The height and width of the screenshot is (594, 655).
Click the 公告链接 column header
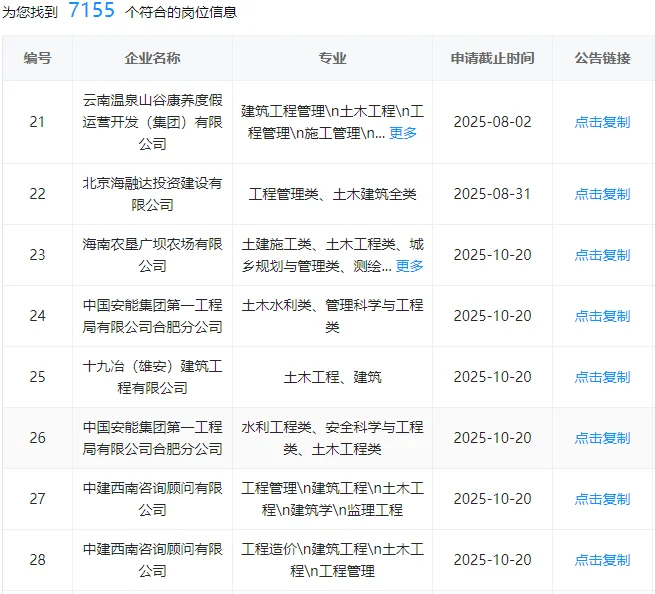click(602, 58)
